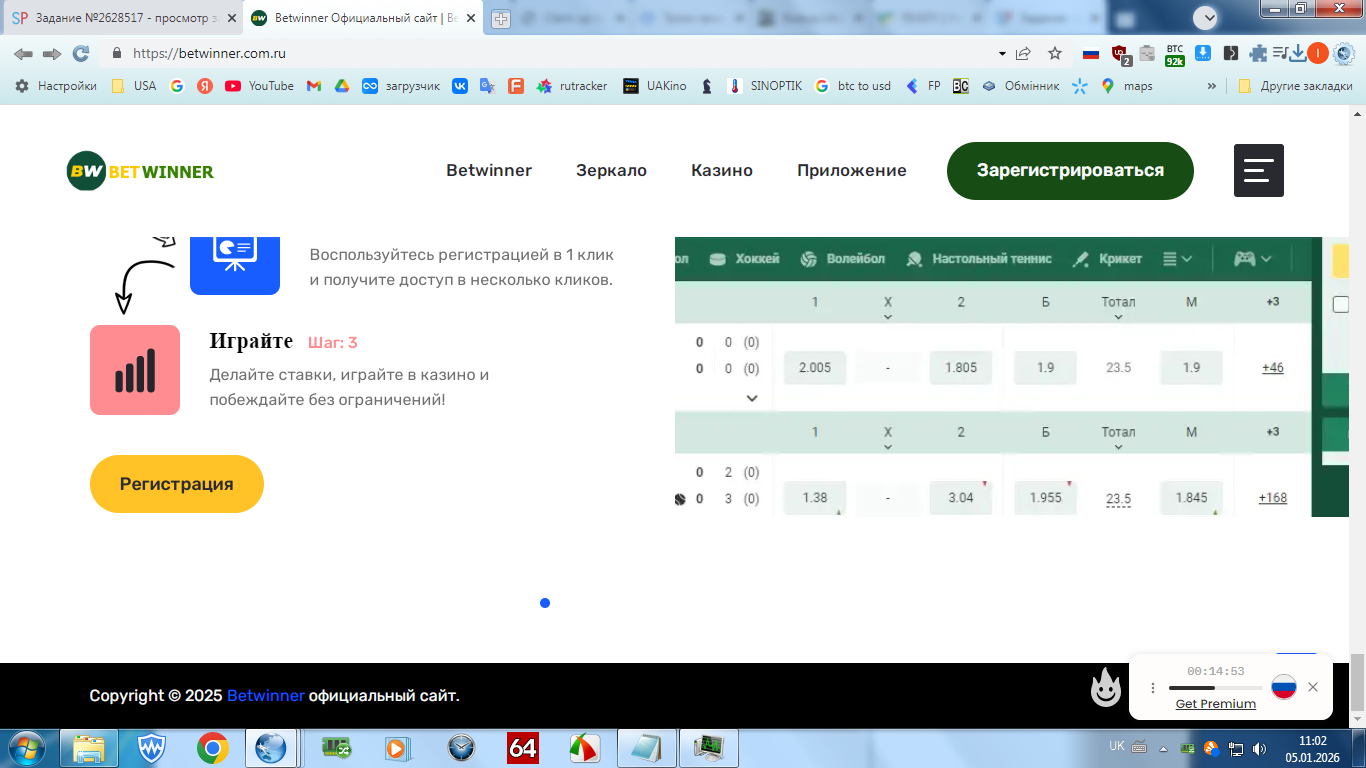Select the Hockey puck sport icon
1366x768 pixels.
717,259
